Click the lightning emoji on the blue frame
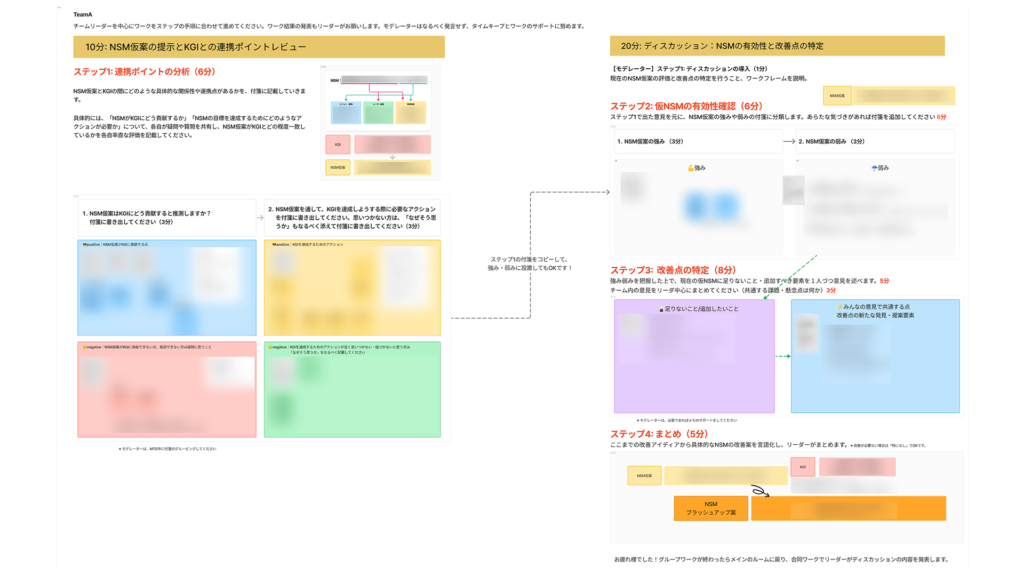This screenshot has height=576, width=1024. [841, 306]
